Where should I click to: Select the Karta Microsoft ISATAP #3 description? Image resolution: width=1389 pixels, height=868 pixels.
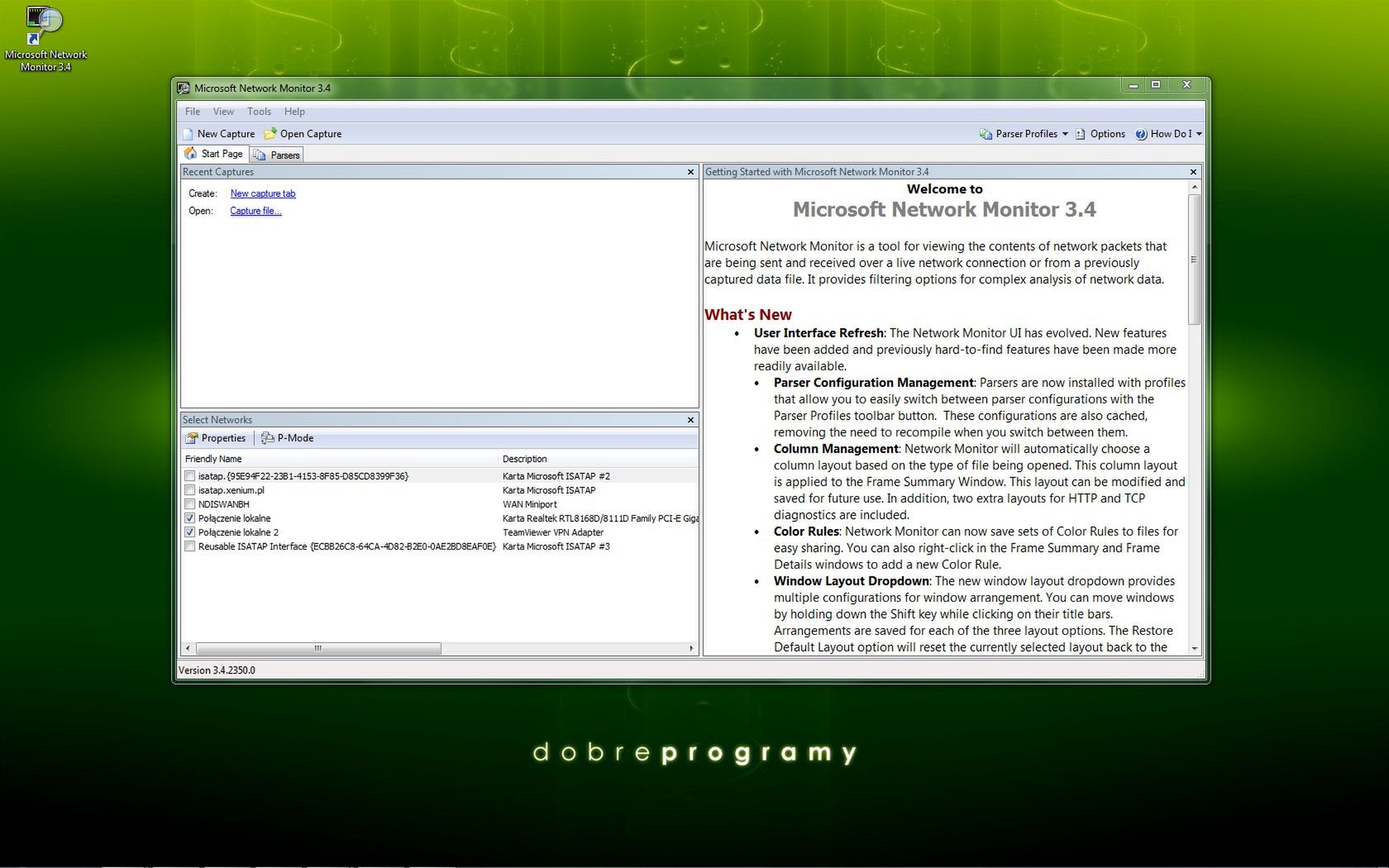556,546
